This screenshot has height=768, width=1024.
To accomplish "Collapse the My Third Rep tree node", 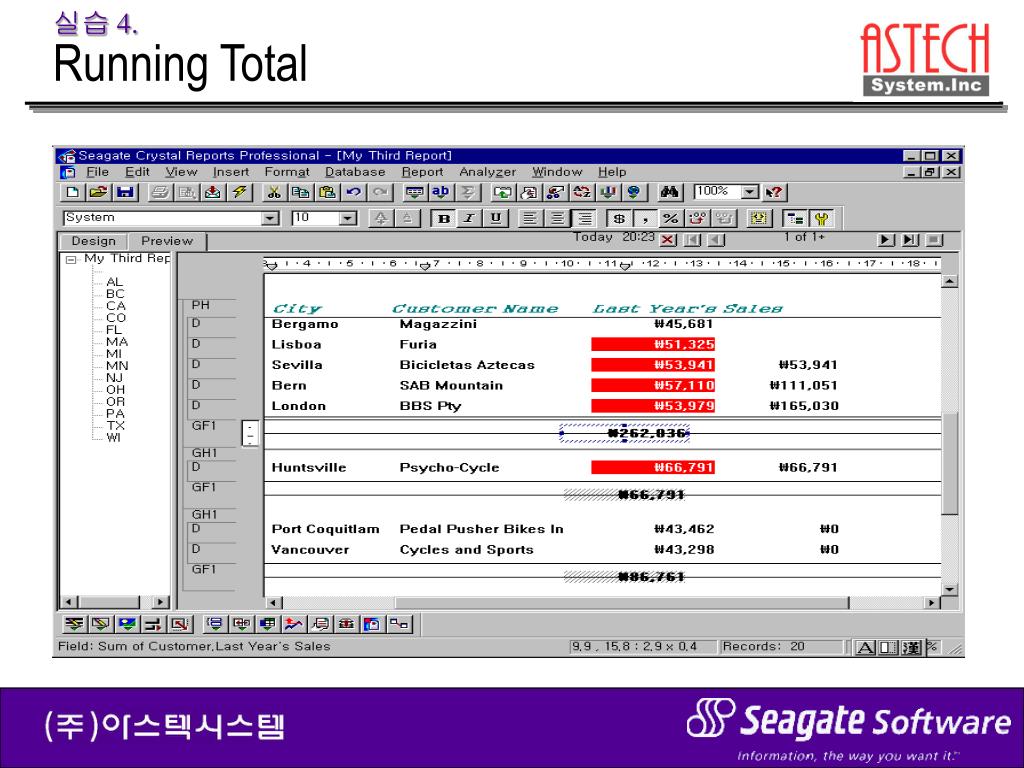I will point(71,259).
